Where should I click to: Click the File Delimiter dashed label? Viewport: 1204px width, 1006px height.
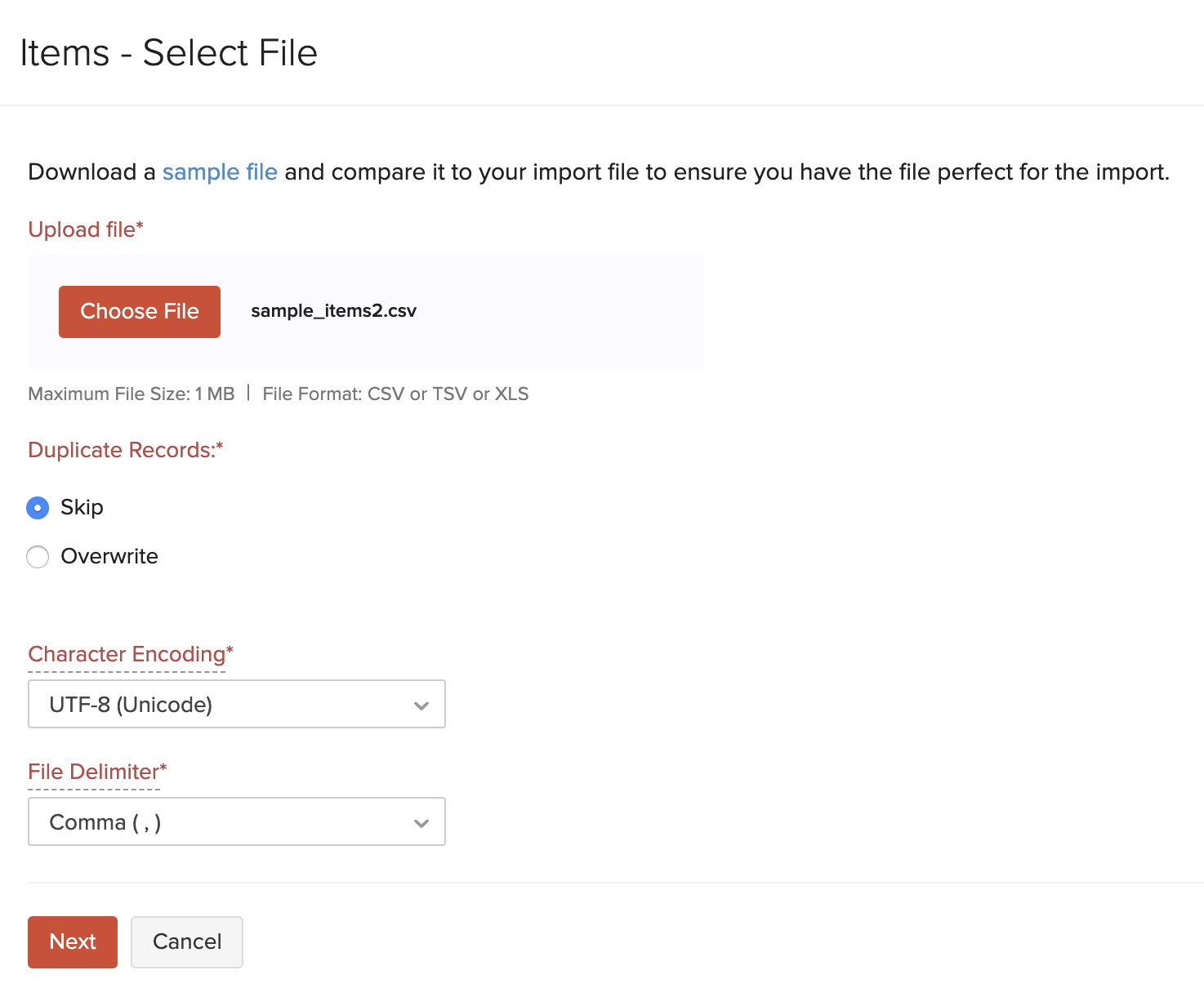click(96, 771)
